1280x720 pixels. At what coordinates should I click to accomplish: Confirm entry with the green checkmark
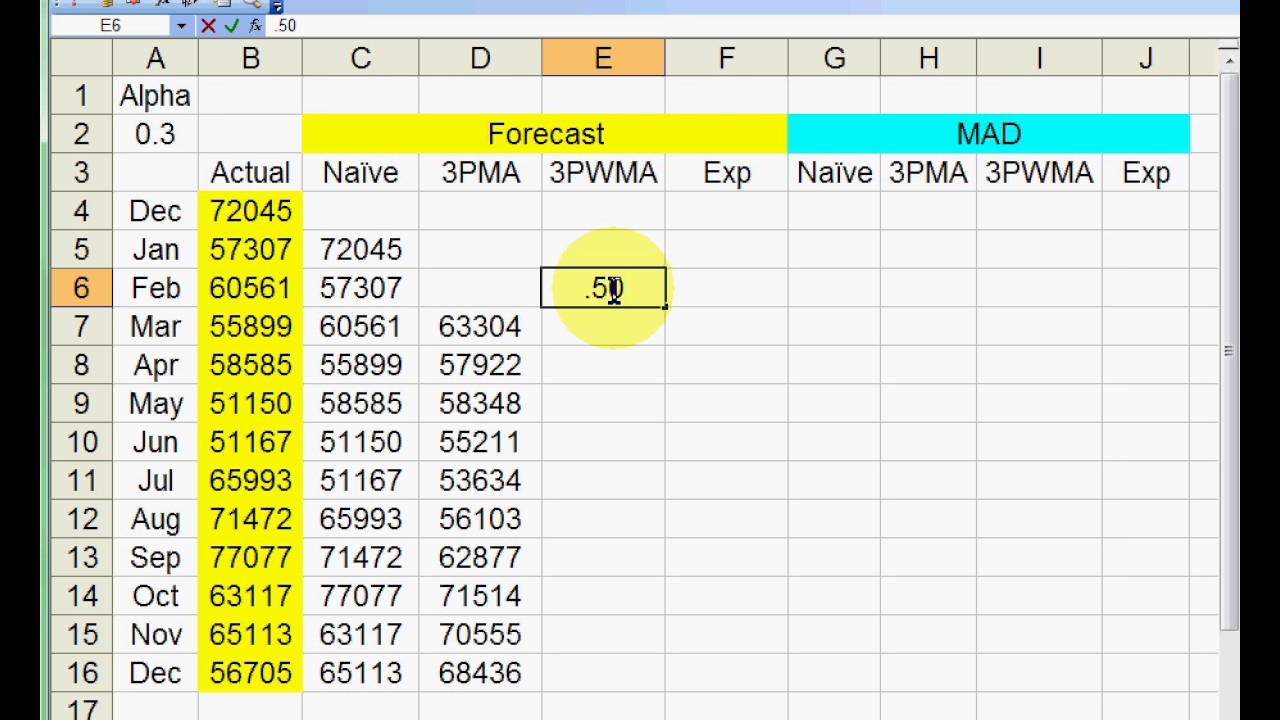click(232, 26)
